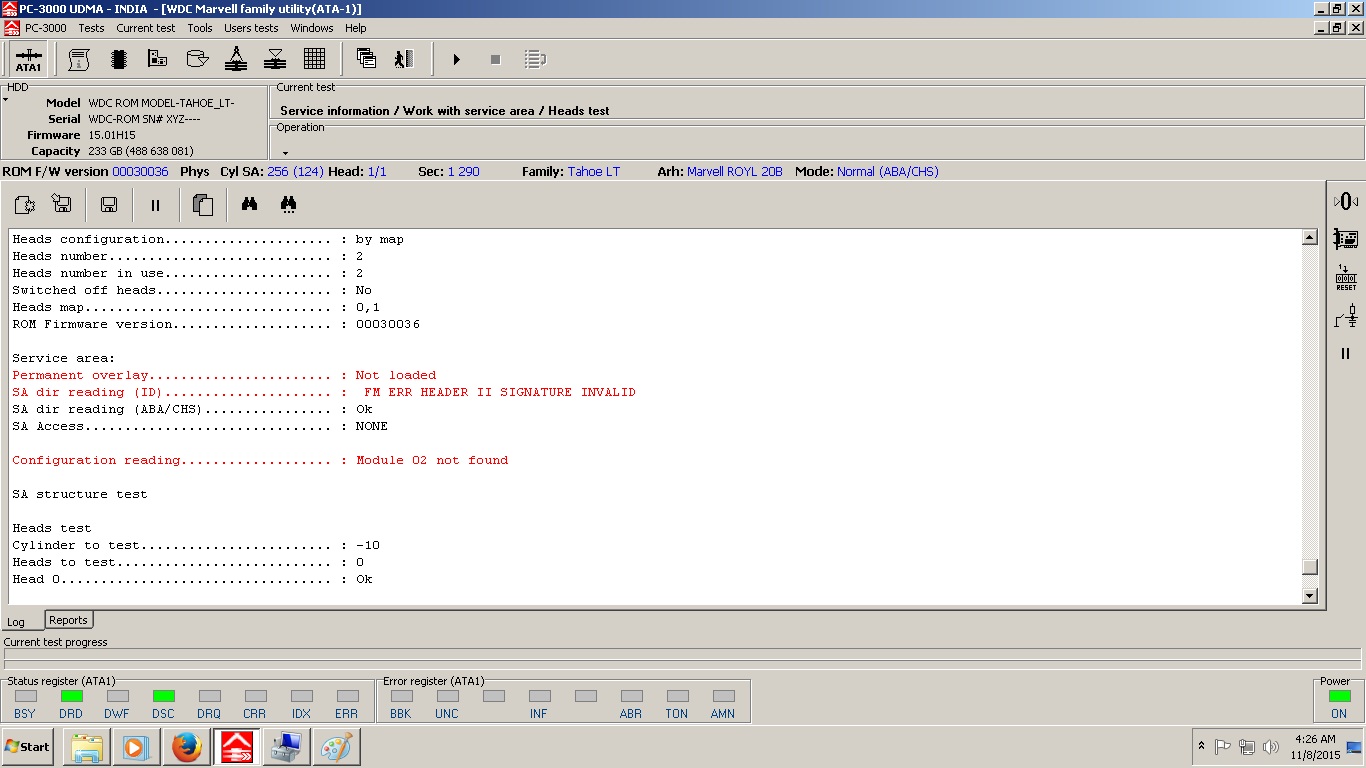
Task: Click the controller card icon in side panel
Action: 1346,239
